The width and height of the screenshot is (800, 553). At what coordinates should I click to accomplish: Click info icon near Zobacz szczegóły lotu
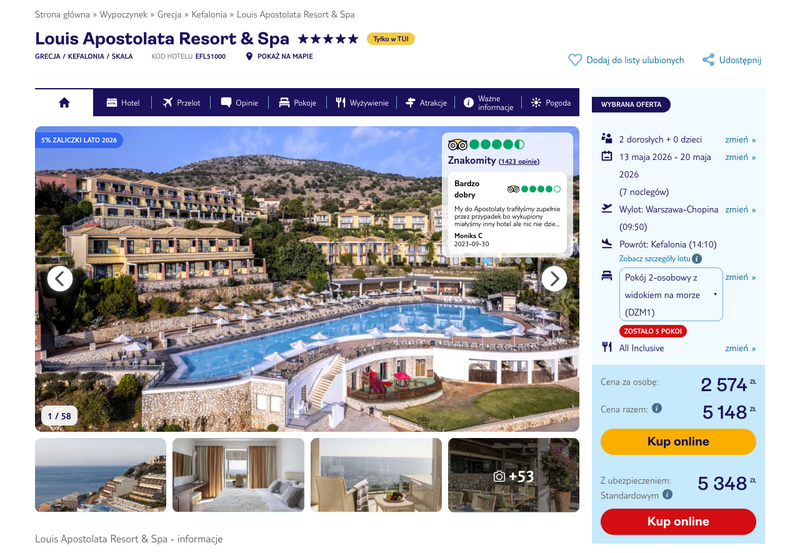click(x=697, y=259)
